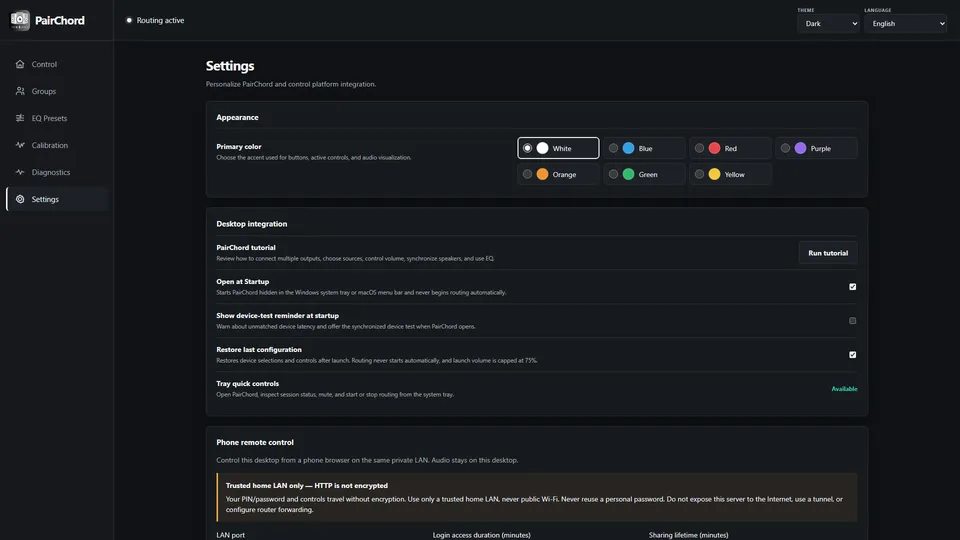The image size is (960, 540).
Task: Click the Login access duration (minutes) label
Action: 482,535
